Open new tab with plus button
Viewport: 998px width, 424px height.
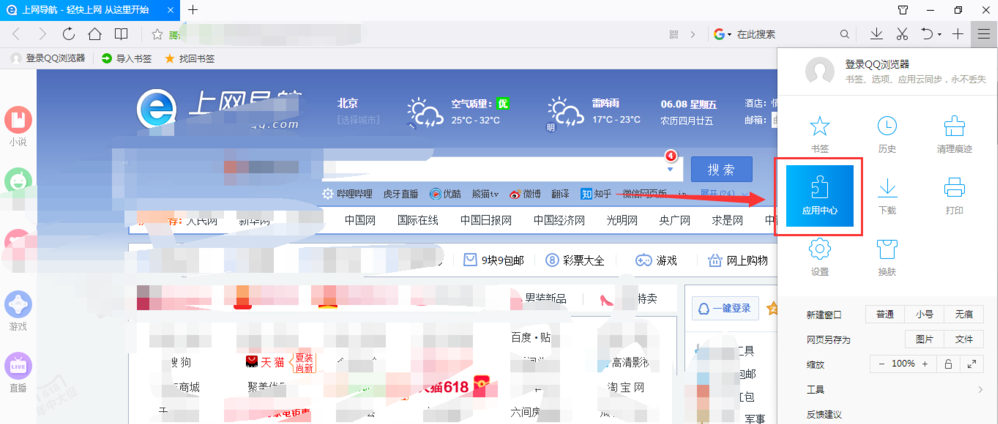[x=193, y=10]
